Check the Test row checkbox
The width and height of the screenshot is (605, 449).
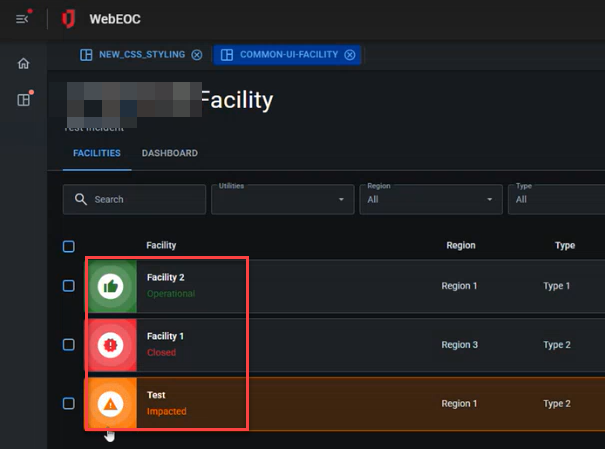pyautogui.click(x=69, y=403)
